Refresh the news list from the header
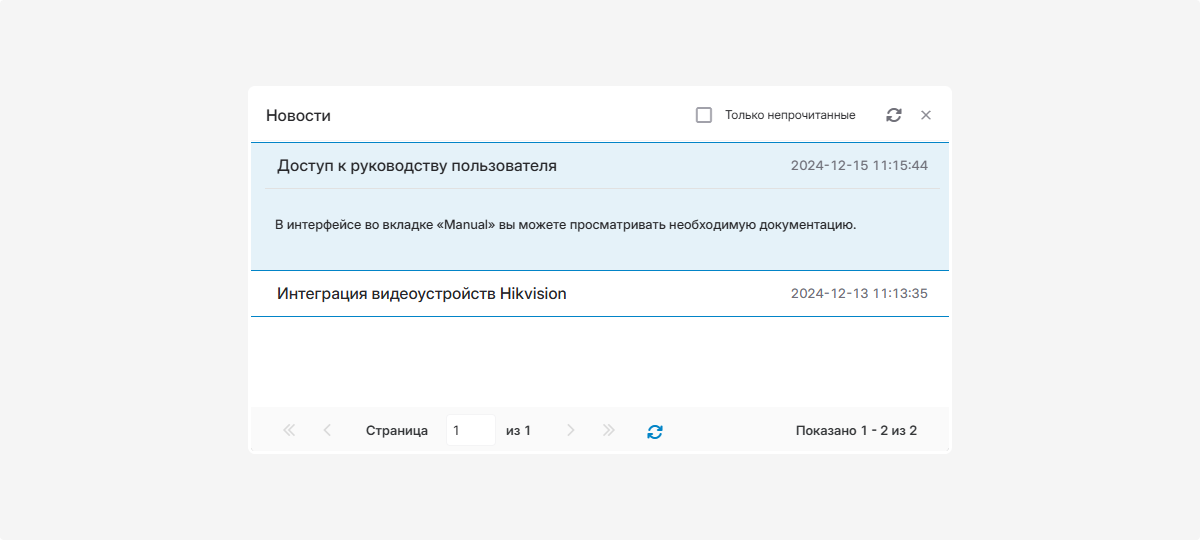 click(893, 115)
